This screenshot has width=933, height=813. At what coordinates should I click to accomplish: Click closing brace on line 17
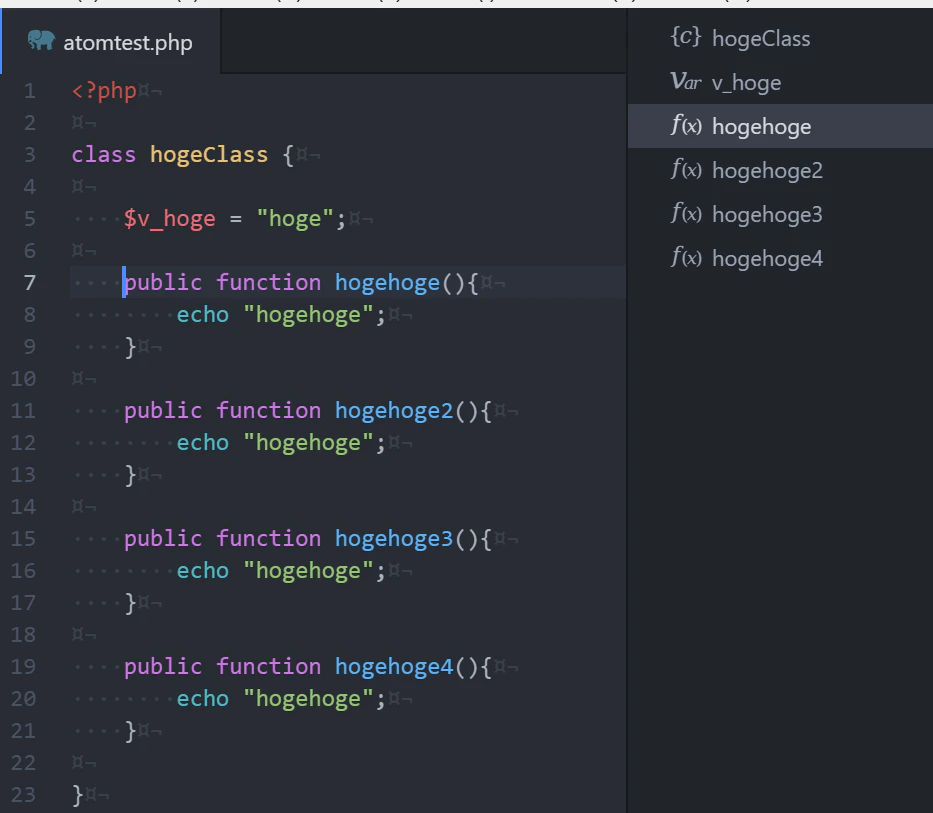pos(130,602)
